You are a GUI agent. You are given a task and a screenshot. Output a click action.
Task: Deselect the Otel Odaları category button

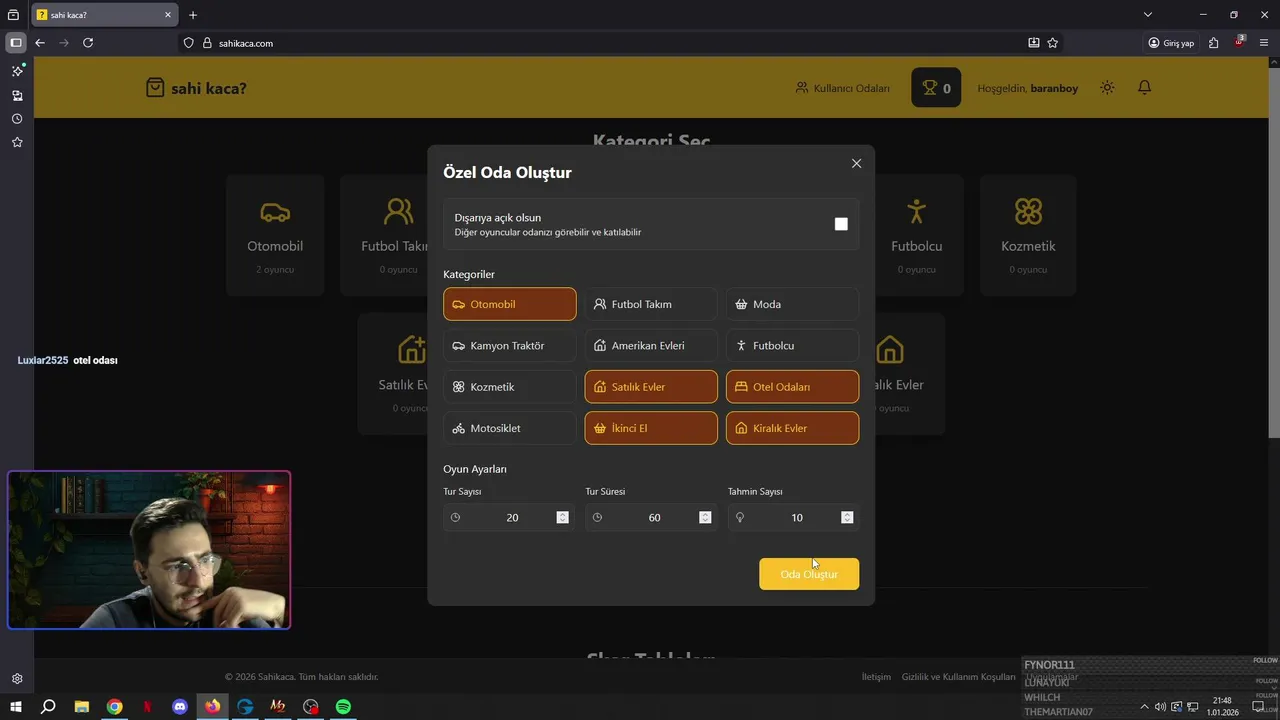coord(792,387)
